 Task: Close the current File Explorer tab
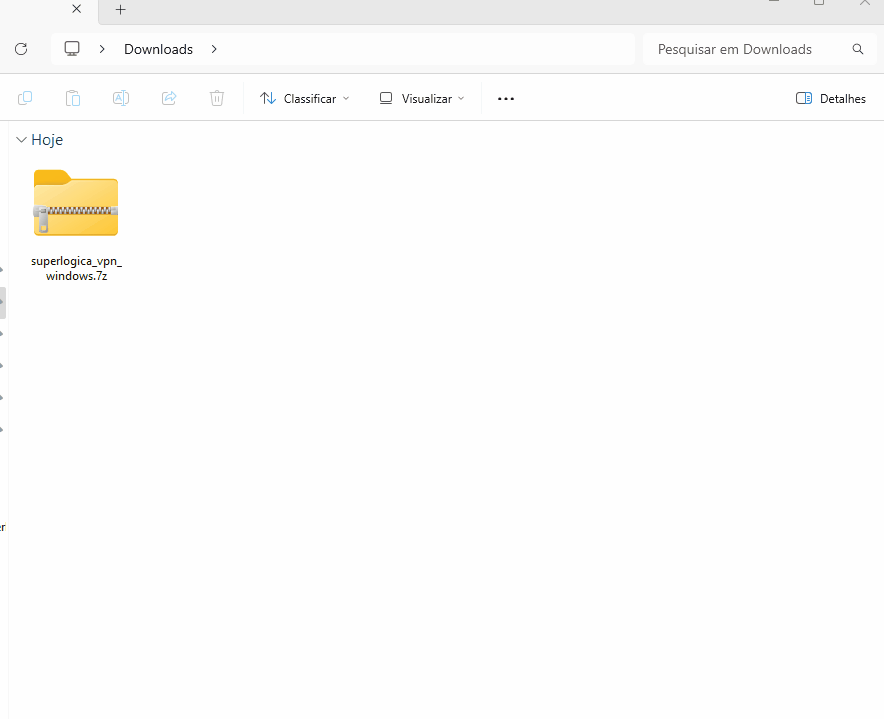76,10
